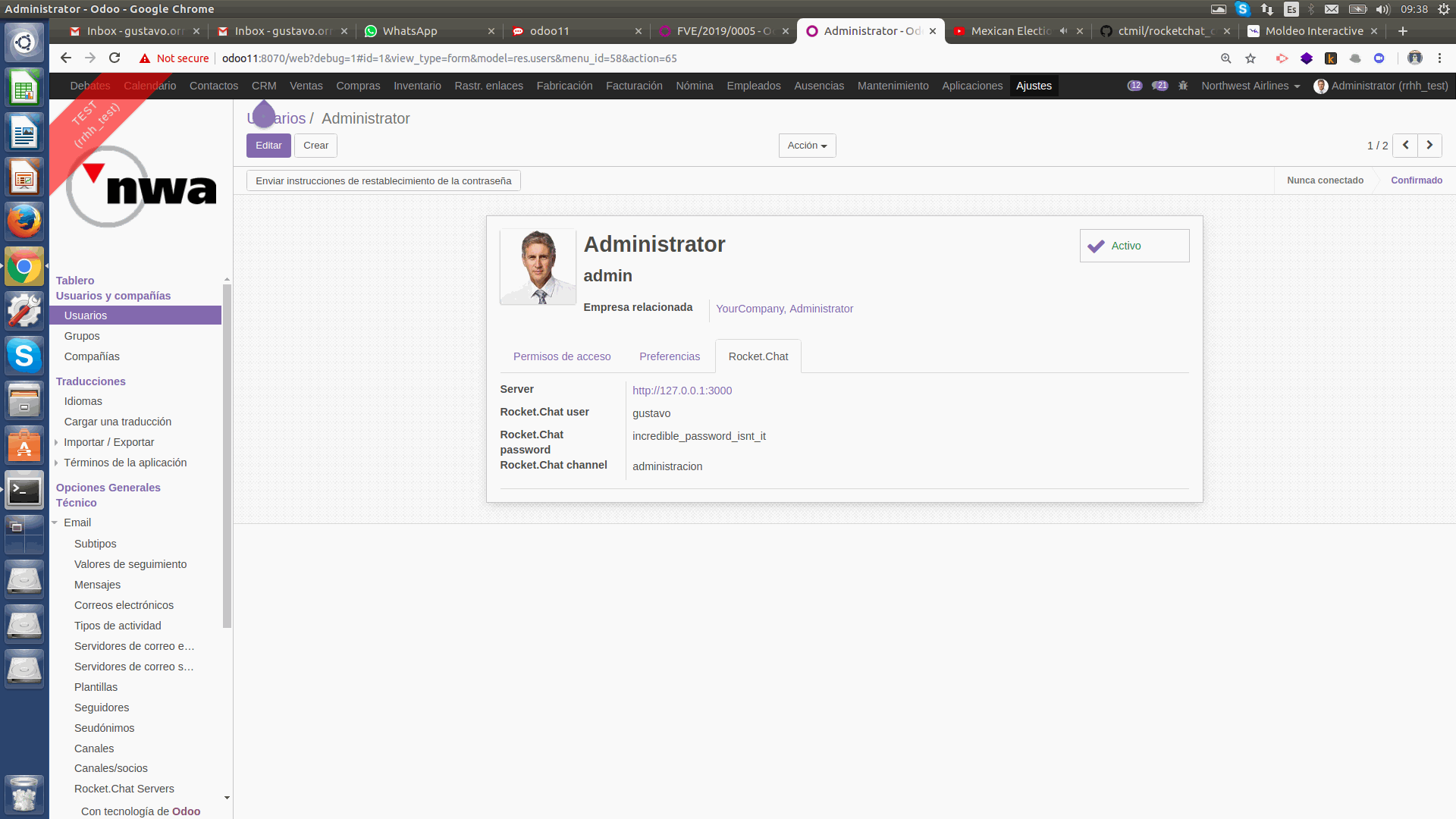Click the Crear button

[315, 146]
